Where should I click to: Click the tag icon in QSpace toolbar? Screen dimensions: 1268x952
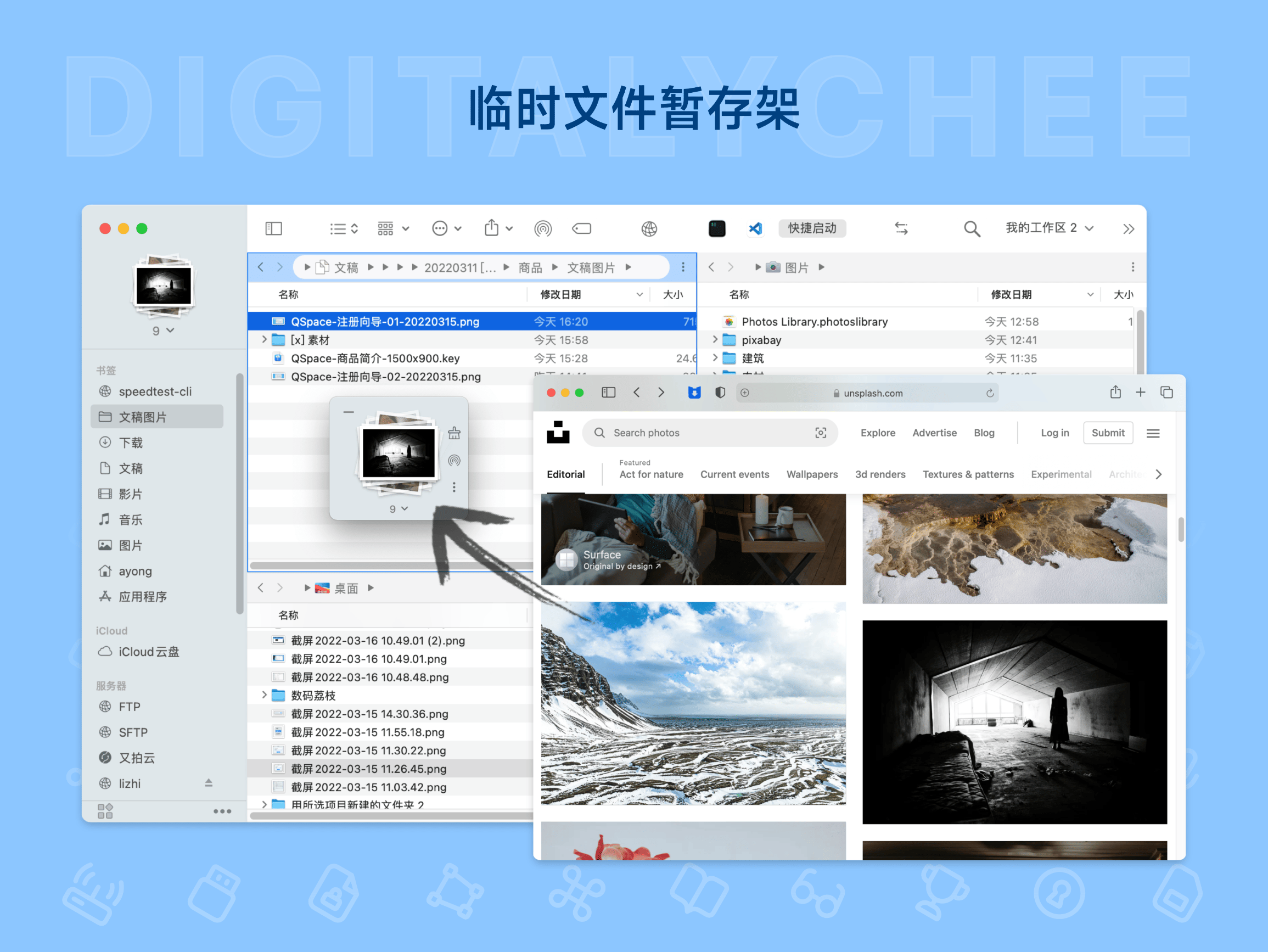pyautogui.click(x=582, y=228)
